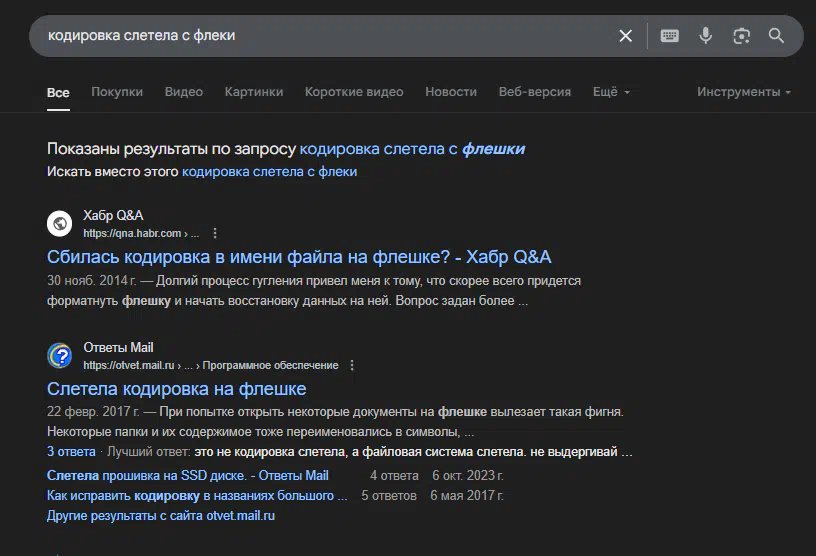This screenshot has width=816, height=556.
Task: Select the Все tab
Action: (58, 93)
